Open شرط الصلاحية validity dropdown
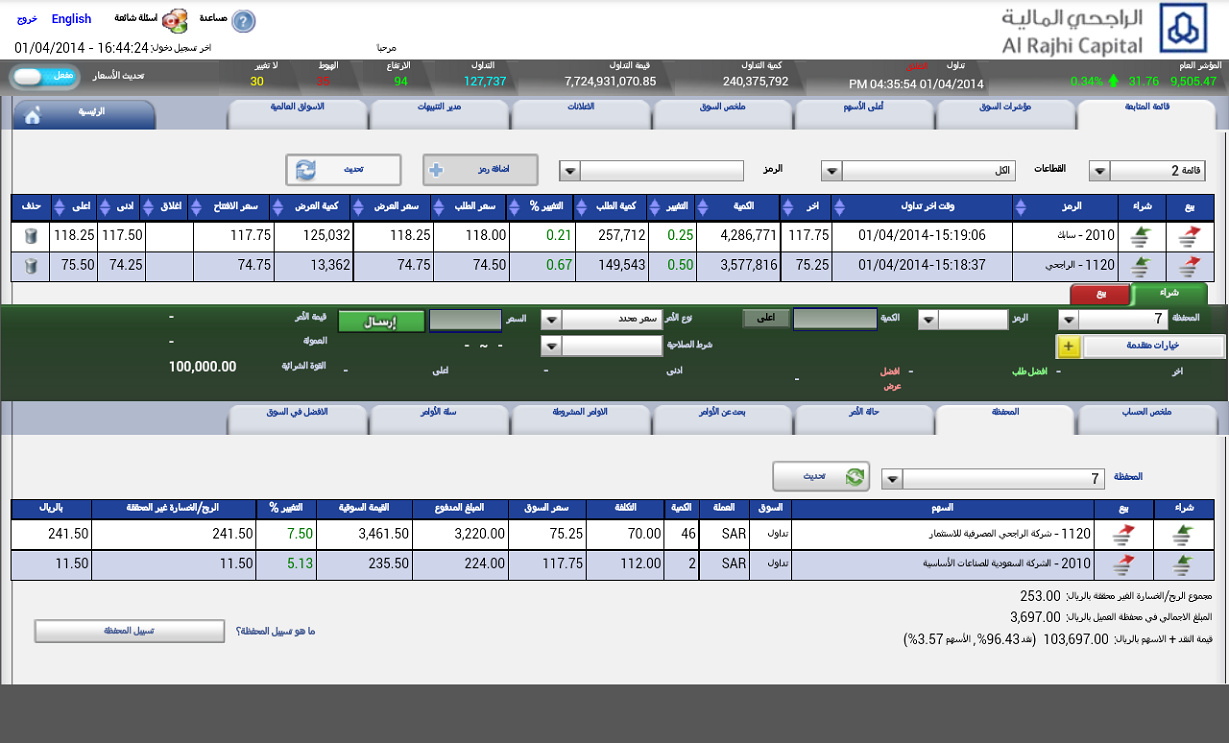Viewport: 1229px width, 743px height. (551, 346)
